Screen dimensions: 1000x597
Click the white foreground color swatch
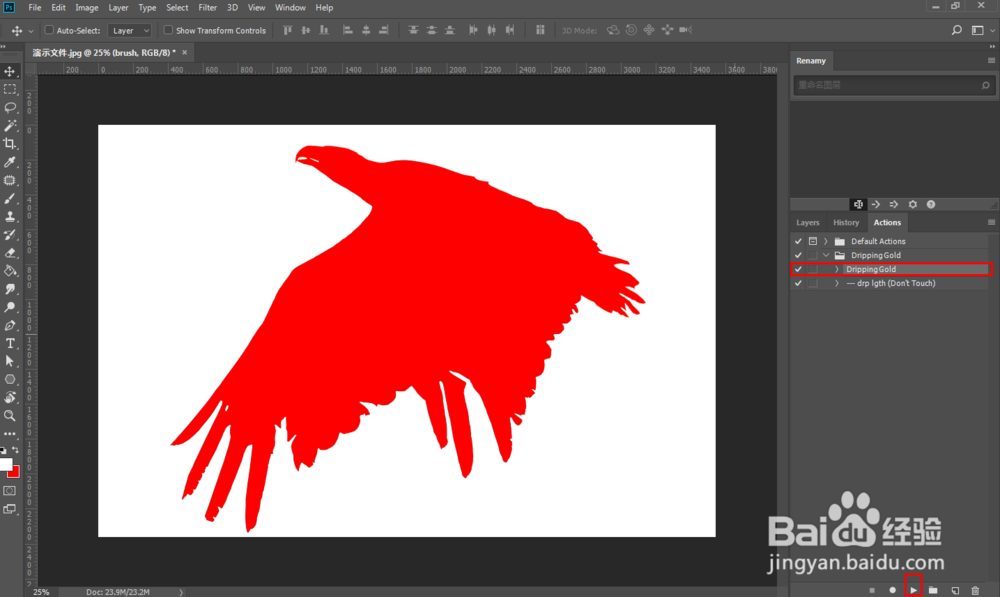coord(5,464)
